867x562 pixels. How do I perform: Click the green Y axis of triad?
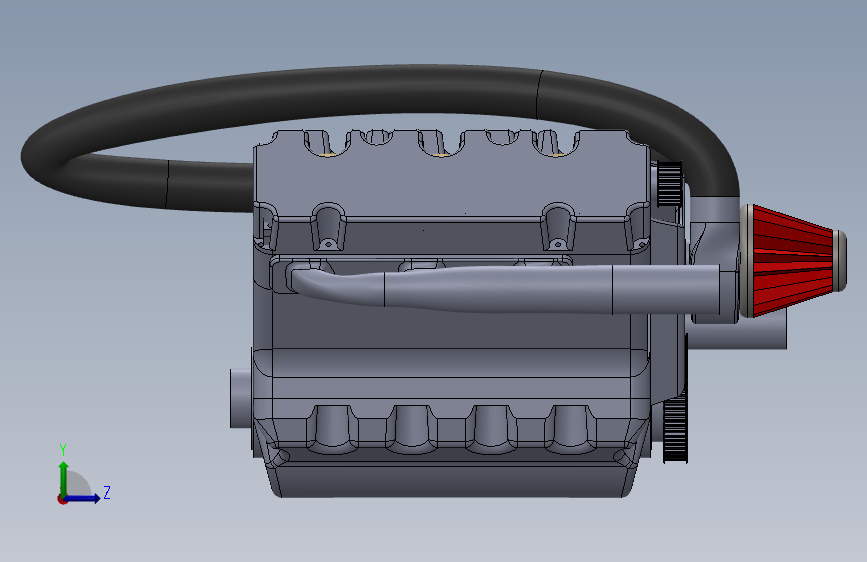(x=64, y=480)
